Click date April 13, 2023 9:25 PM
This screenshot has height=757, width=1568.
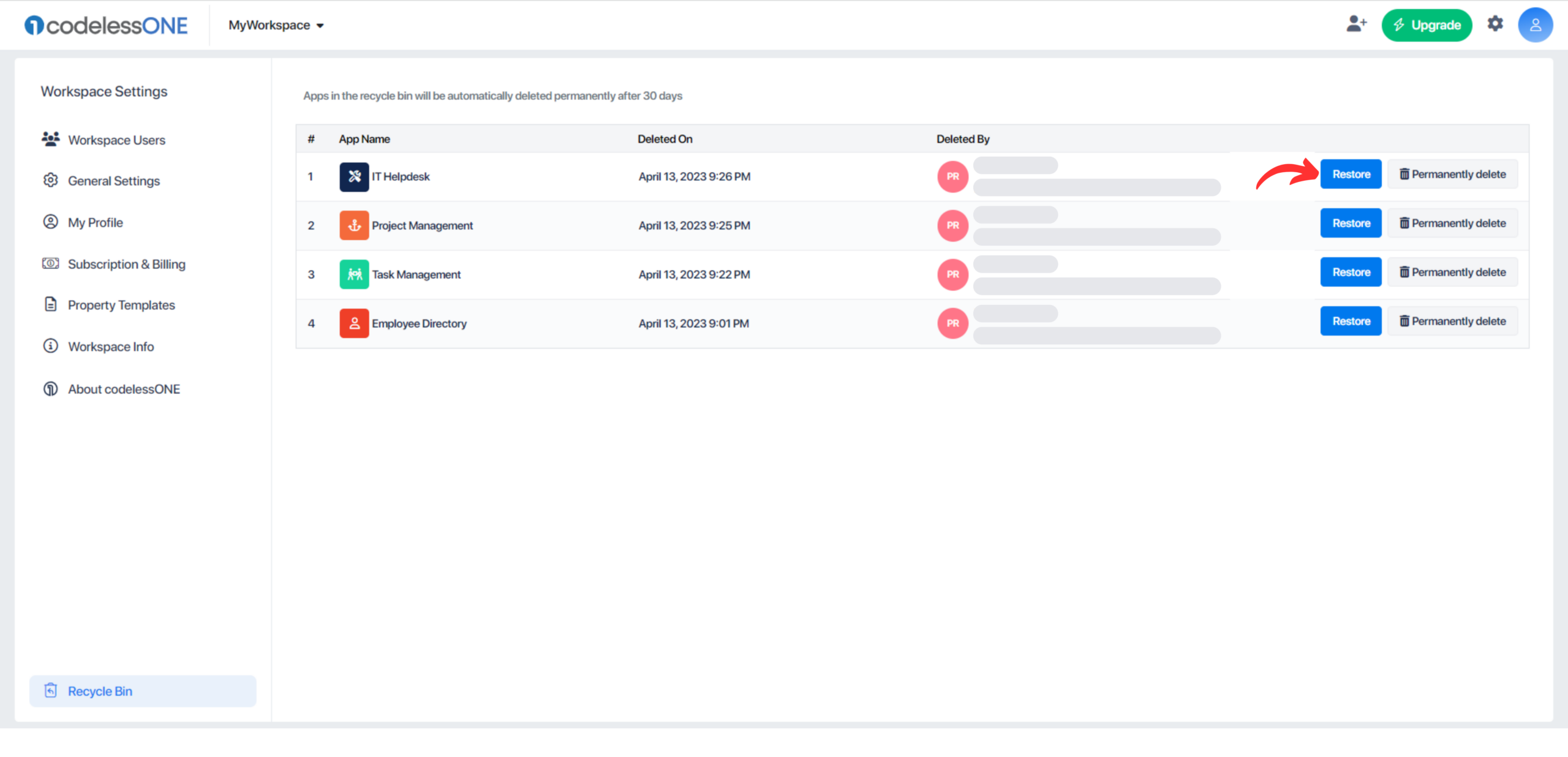(694, 225)
